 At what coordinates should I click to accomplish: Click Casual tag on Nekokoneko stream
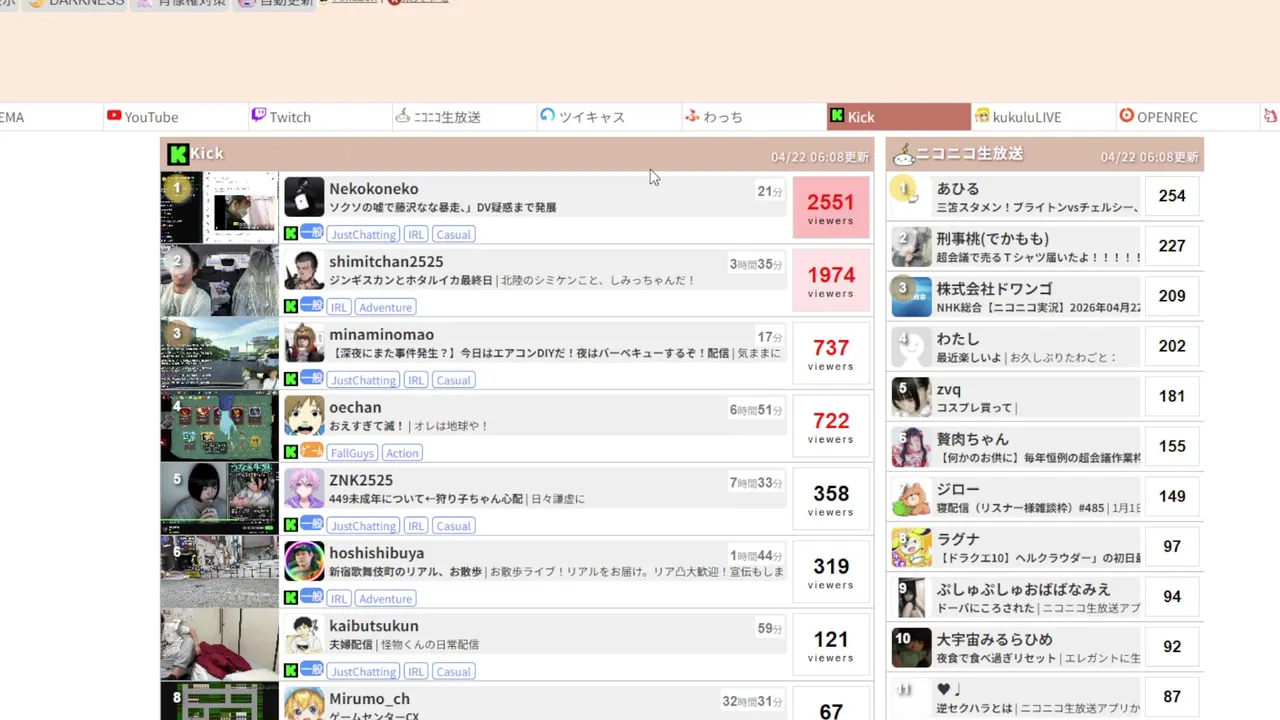point(453,234)
